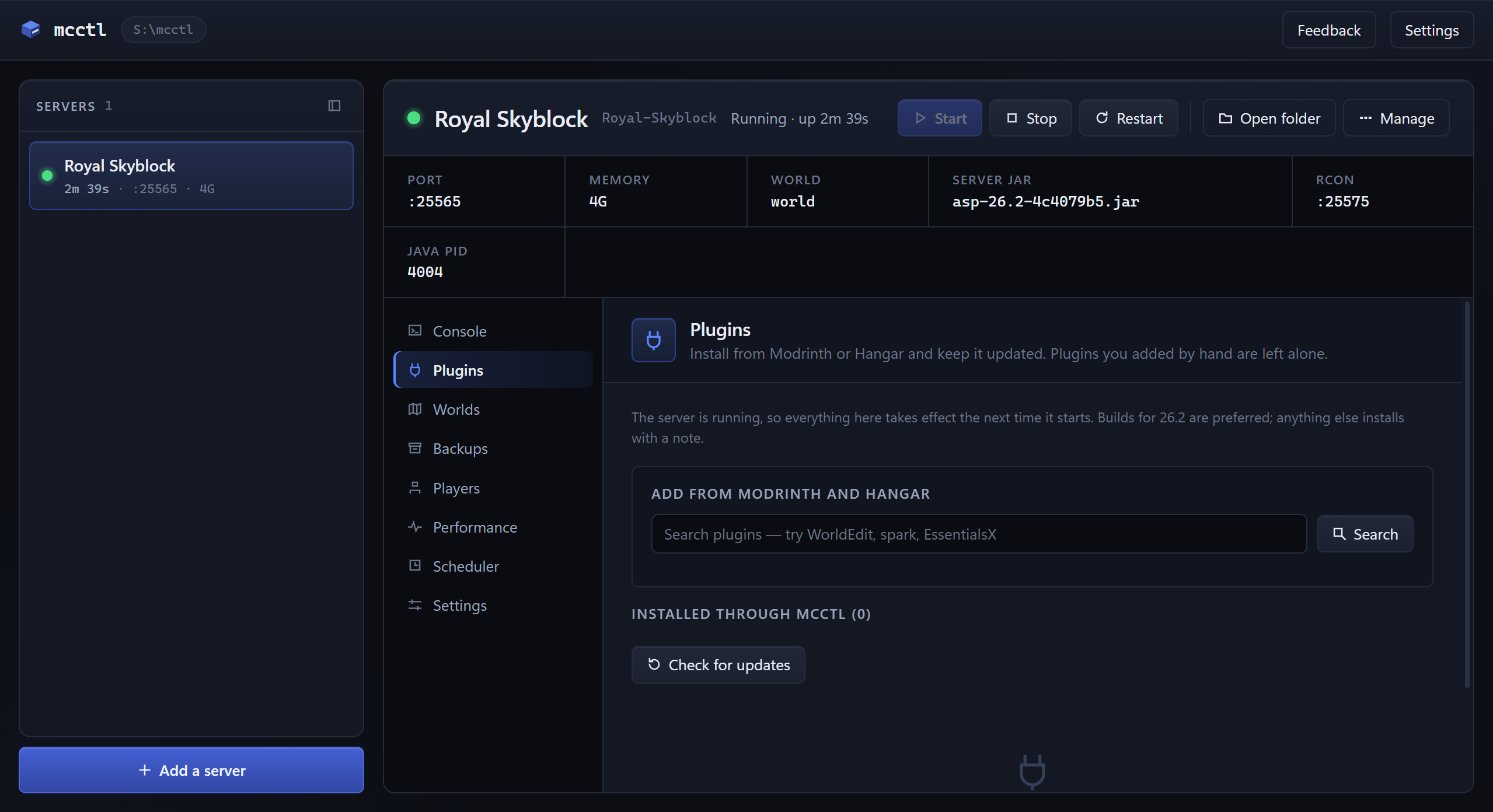
Task: Click the mcctl cube logo icon
Action: [x=30, y=29]
